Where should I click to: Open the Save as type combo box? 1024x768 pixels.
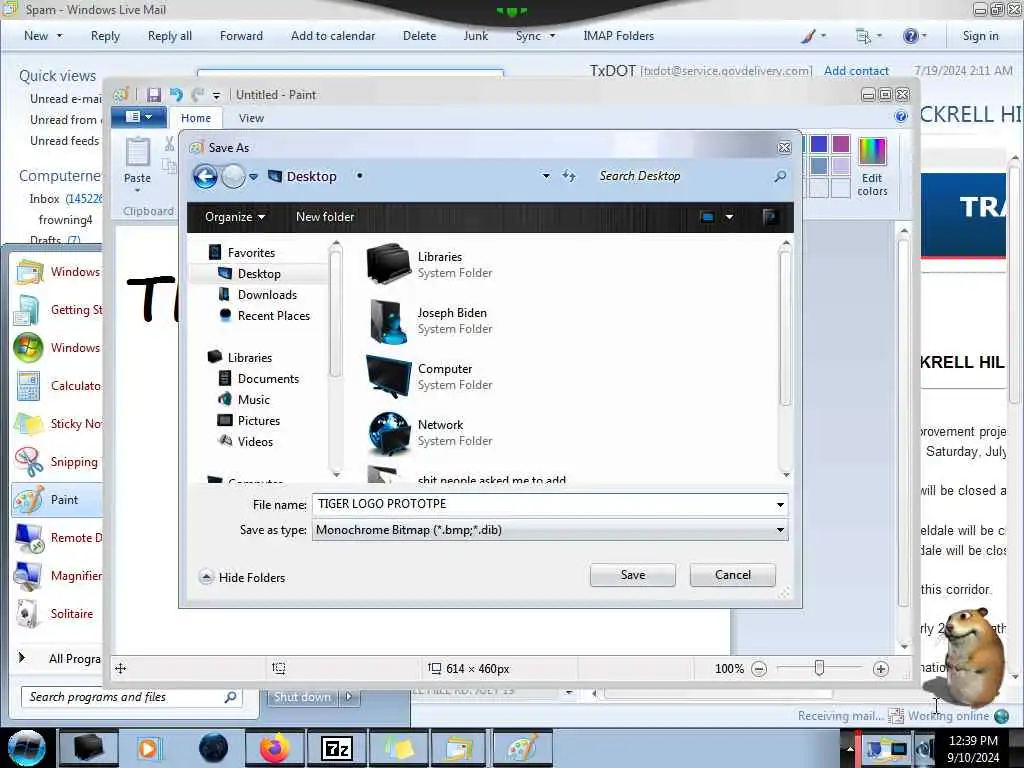[x=550, y=530]
